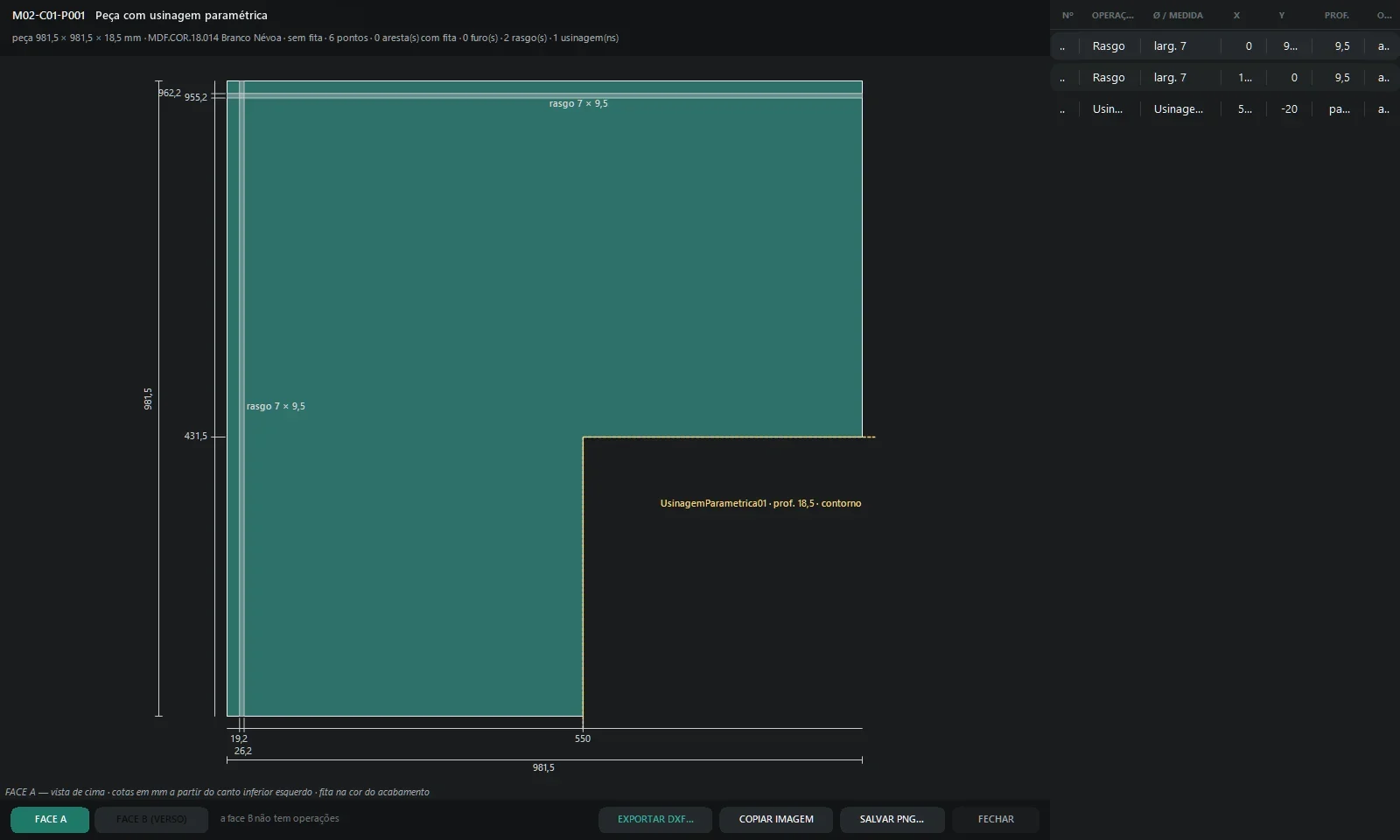Click the 'a face B não tem operações' note

point(279,819)
